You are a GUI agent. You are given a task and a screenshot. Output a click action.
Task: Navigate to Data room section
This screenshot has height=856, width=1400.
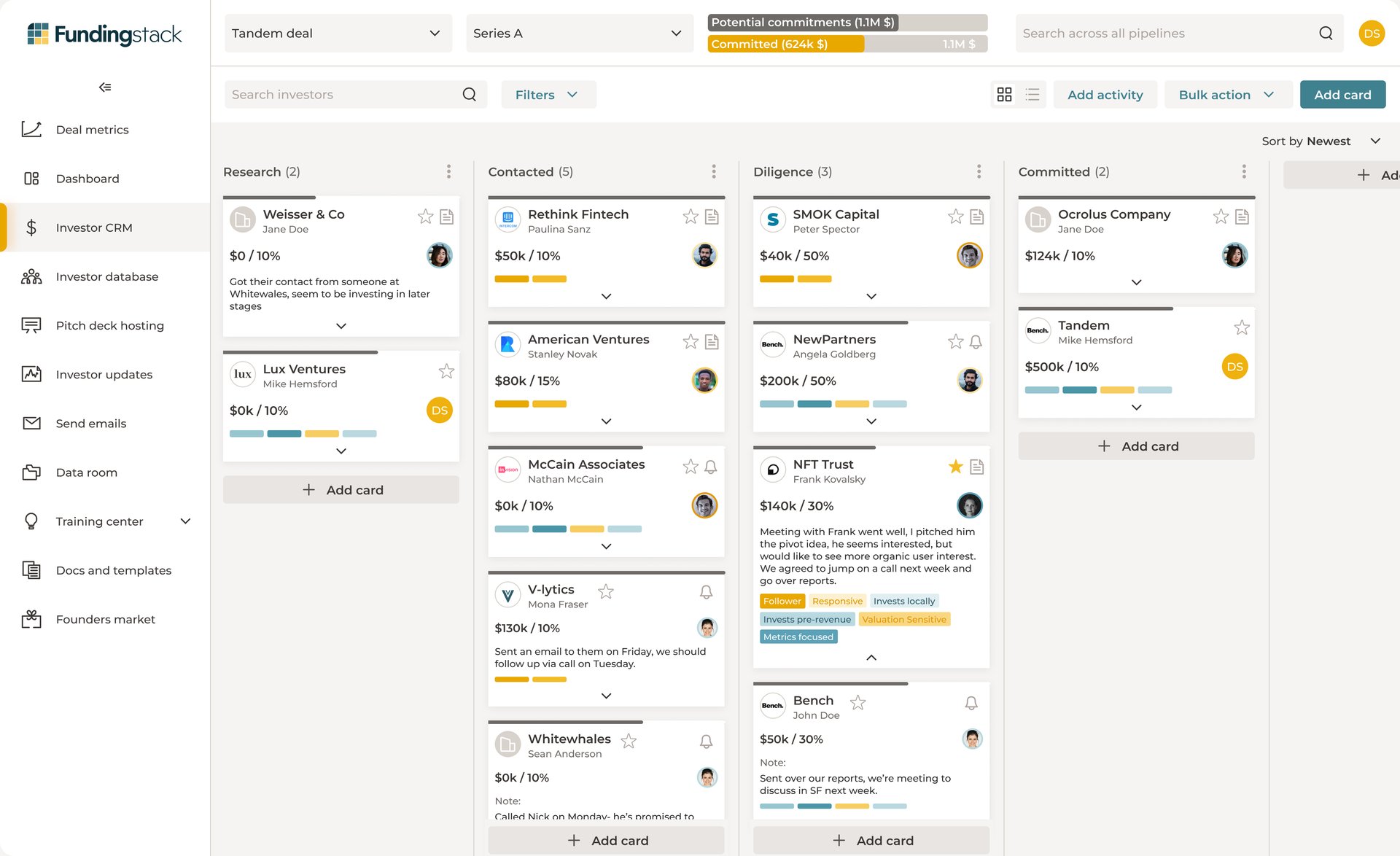tap(86, 471)
